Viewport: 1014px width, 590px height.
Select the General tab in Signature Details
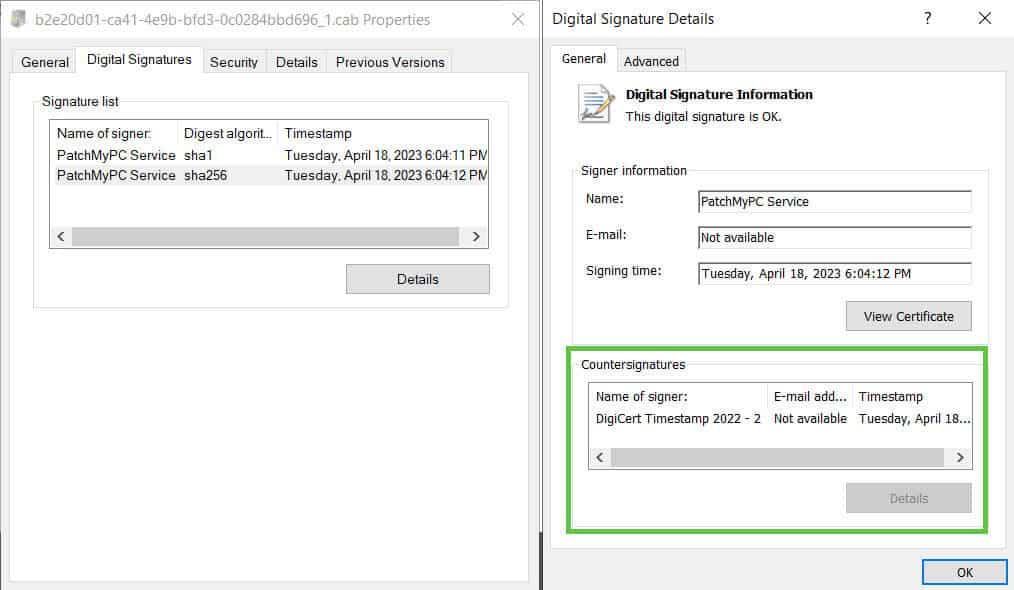[x=583, y=59]
